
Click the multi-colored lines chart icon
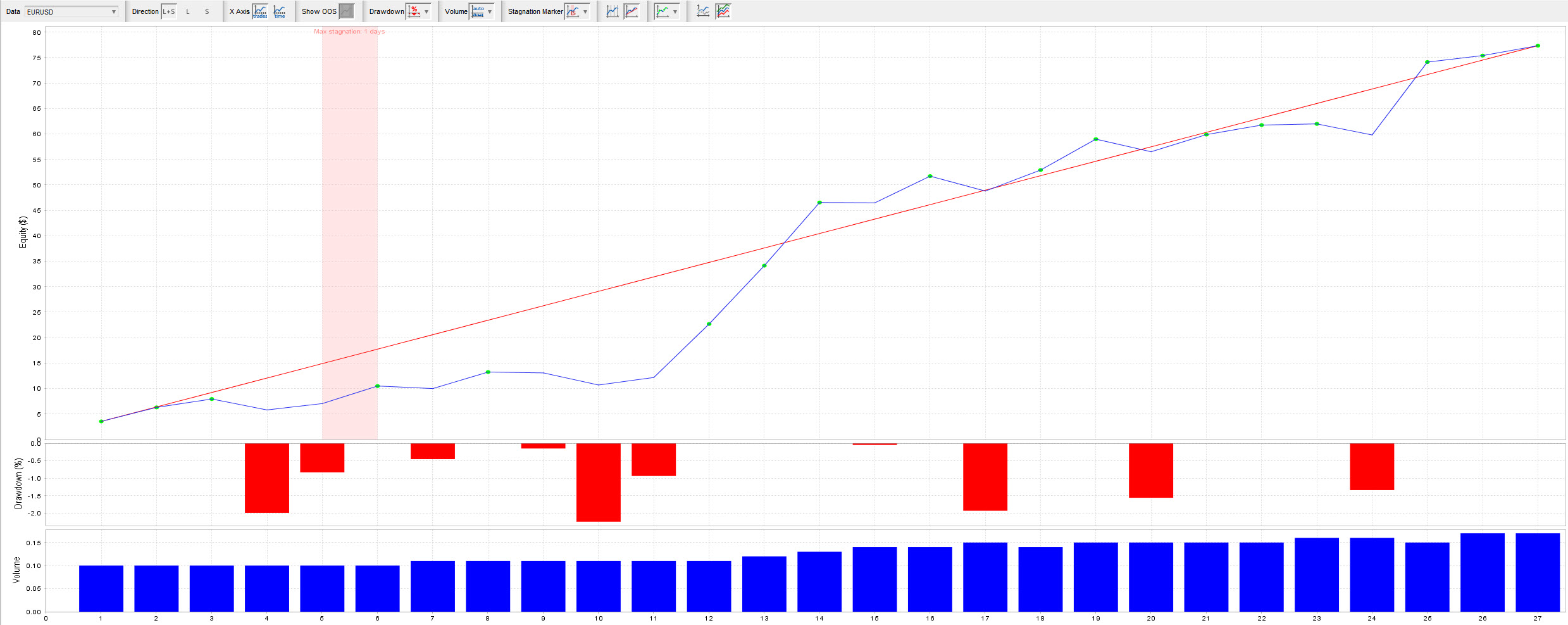723,11
